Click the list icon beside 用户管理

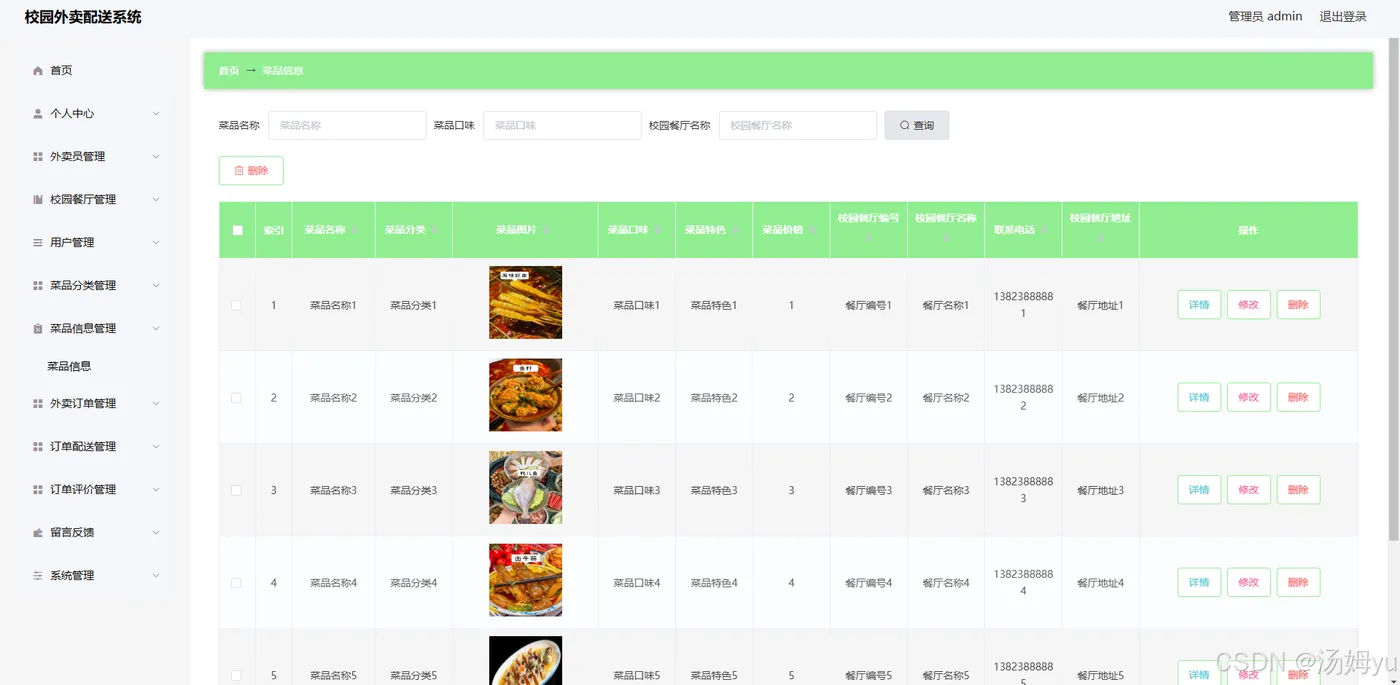pyautogui.click(x=38, y=243)
